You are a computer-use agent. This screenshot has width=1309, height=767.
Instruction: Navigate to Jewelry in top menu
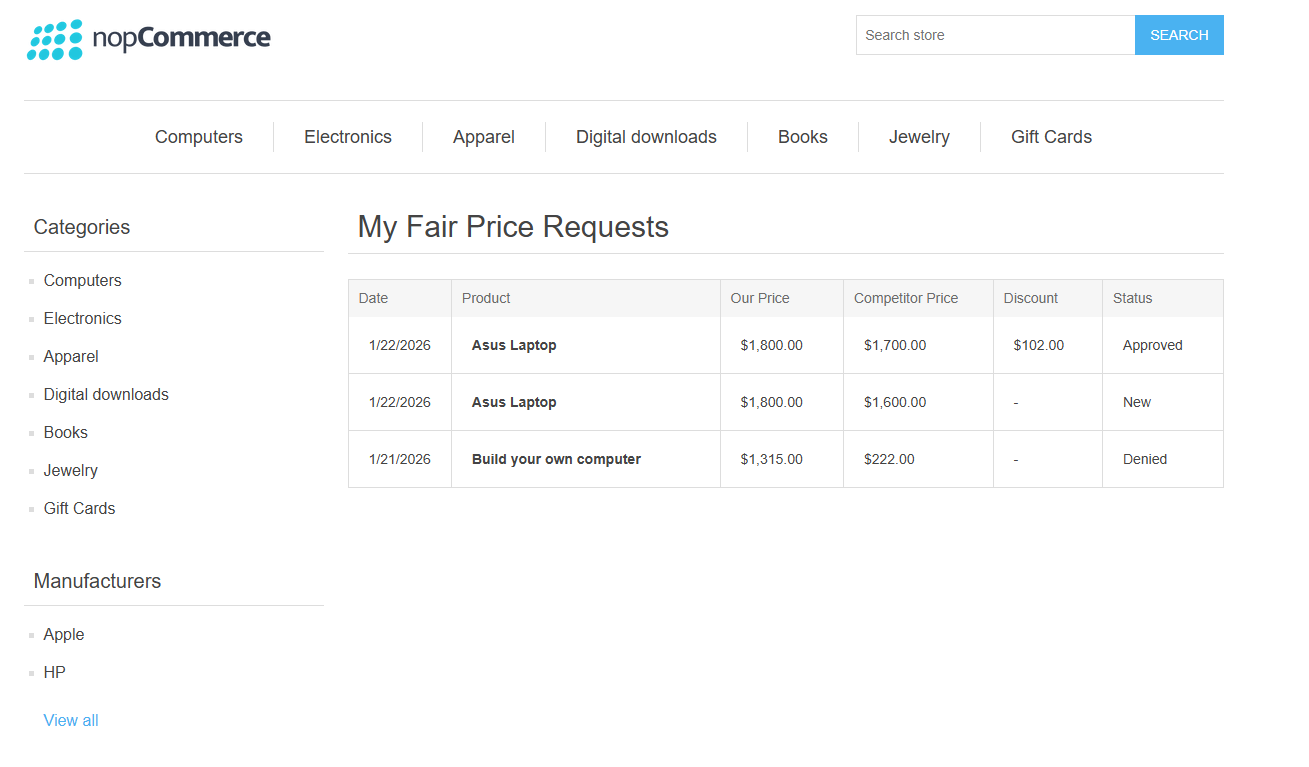tap(918, 137)
